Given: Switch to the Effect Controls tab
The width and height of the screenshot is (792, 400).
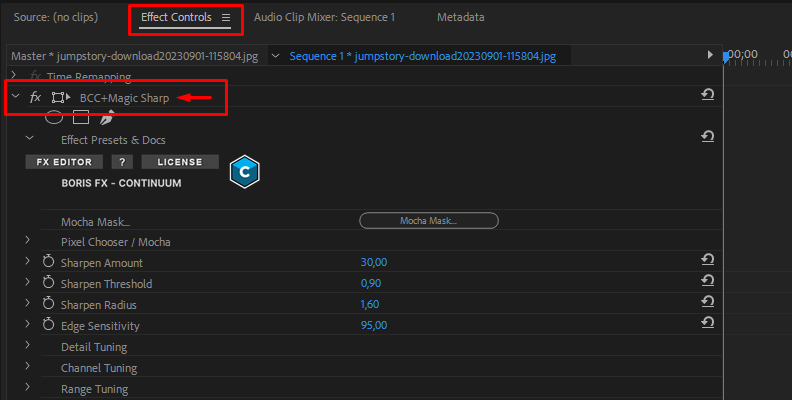Looking at the screenshot, I should (176, 17).
